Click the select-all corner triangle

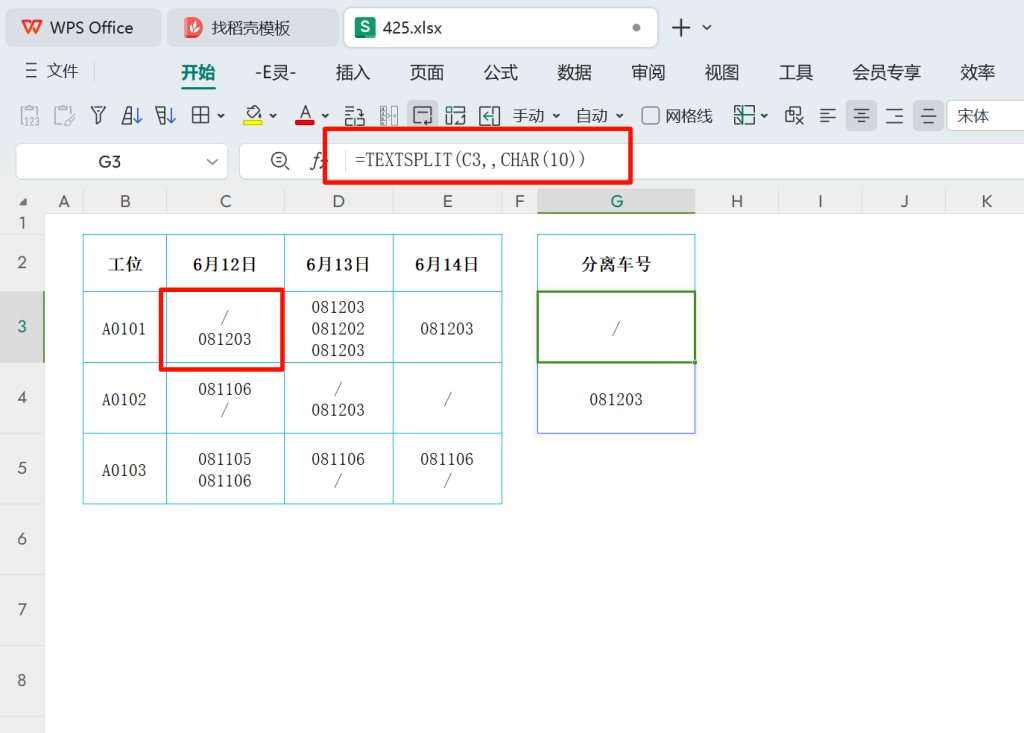[23, 201]
